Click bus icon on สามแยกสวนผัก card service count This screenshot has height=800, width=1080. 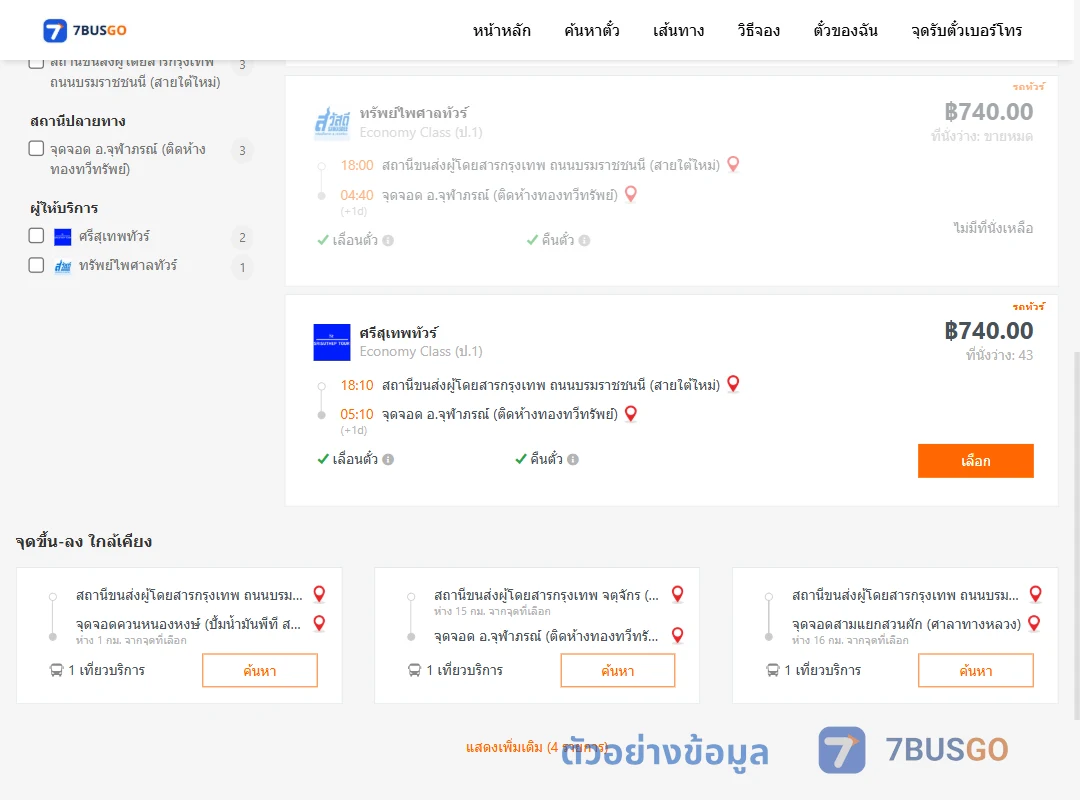point(773,670)
